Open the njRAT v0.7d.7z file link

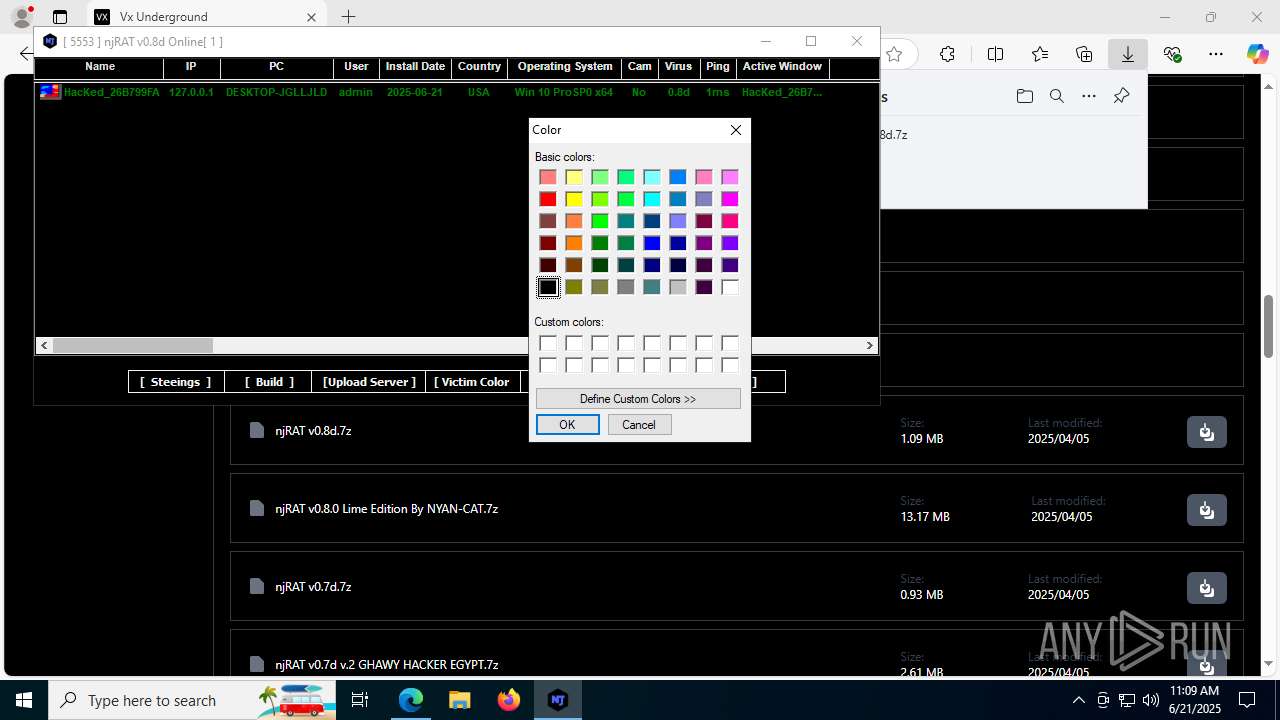tap(313, 587)
